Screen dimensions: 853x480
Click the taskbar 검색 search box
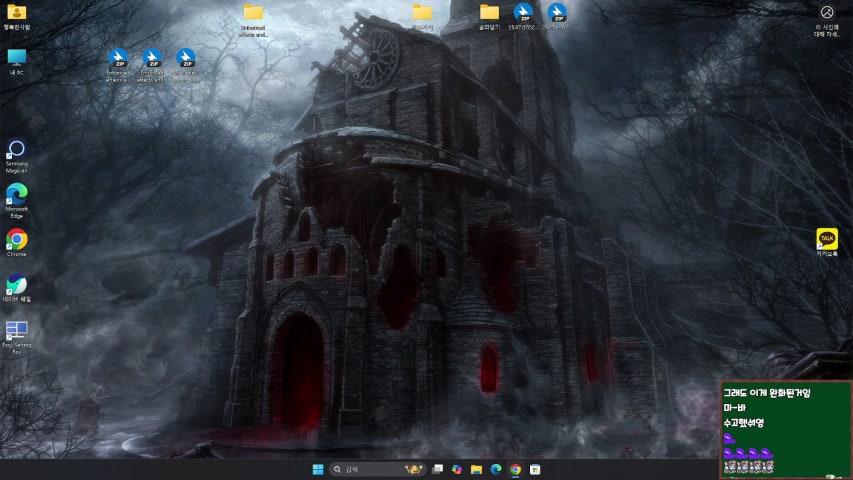[377, 469]
